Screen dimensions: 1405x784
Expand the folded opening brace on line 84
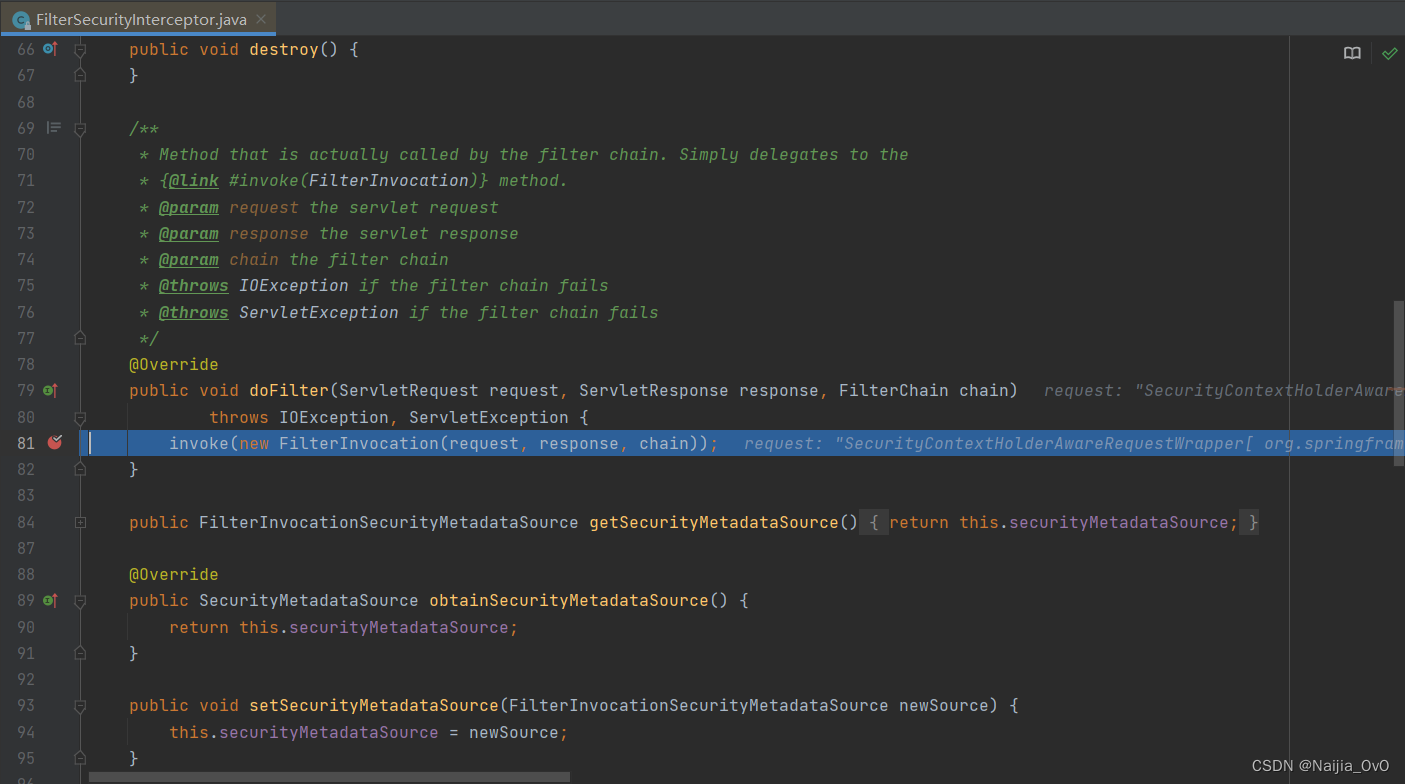874,522
